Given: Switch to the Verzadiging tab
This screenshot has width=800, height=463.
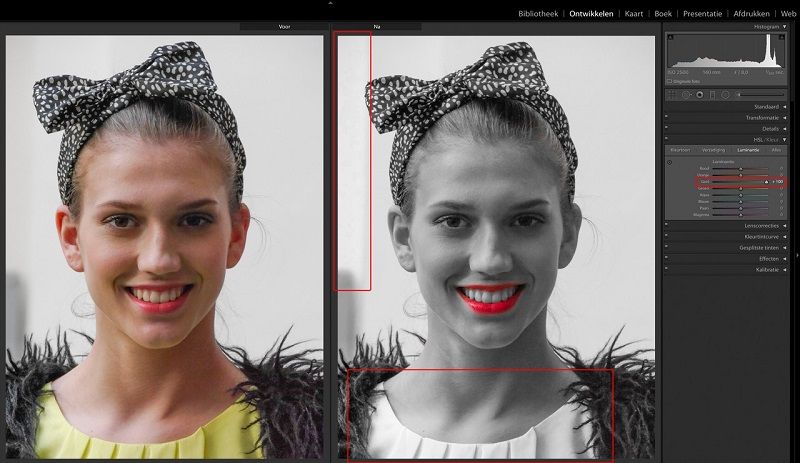Looking at the screenshot, I should 712,150.
